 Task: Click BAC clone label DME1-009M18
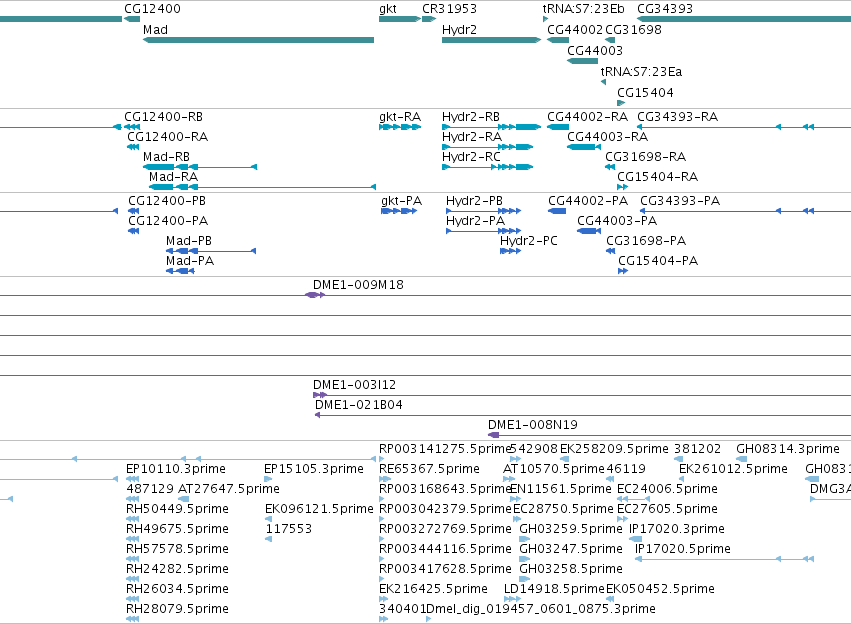tap(358, 285)
